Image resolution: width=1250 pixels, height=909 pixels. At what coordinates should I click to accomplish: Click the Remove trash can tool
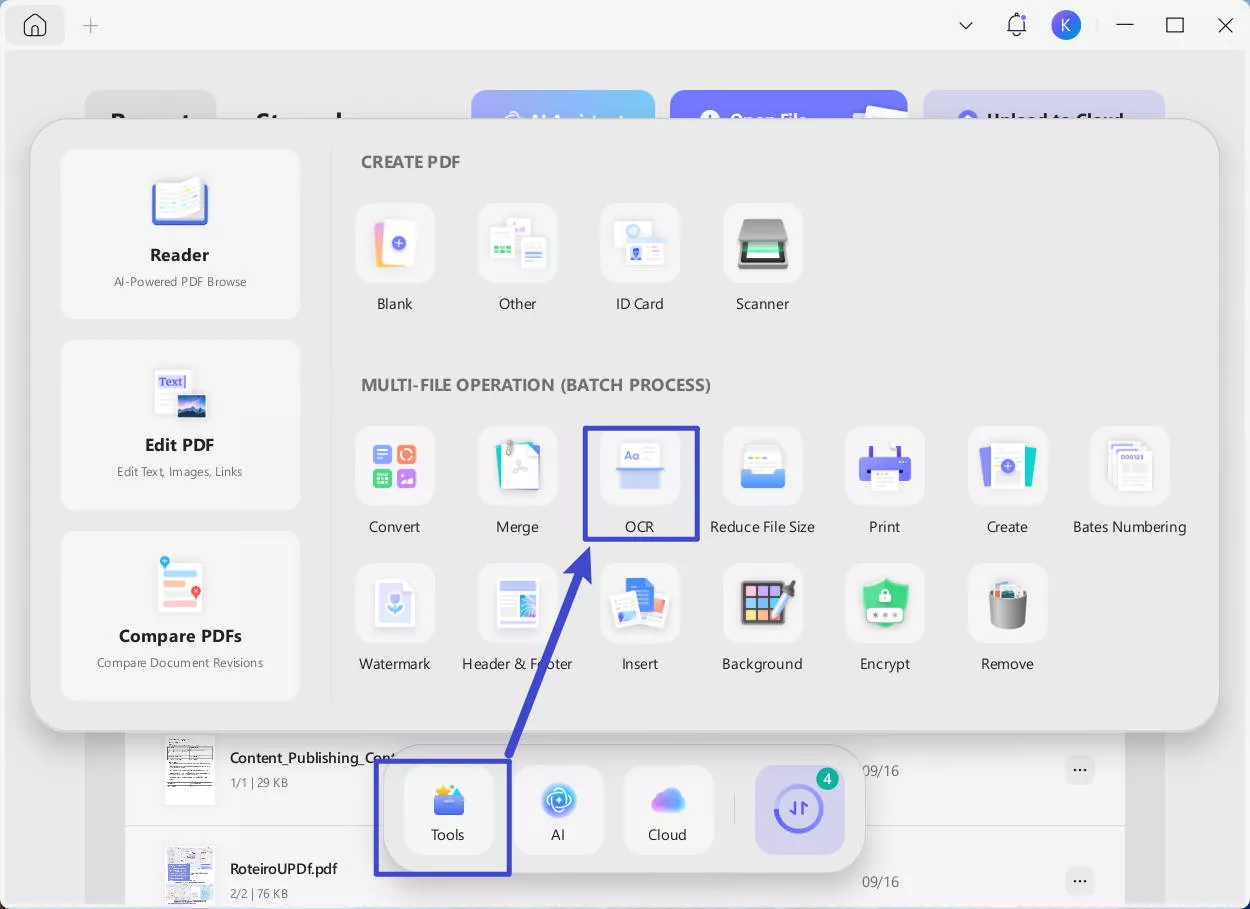tap(1007, 604)
